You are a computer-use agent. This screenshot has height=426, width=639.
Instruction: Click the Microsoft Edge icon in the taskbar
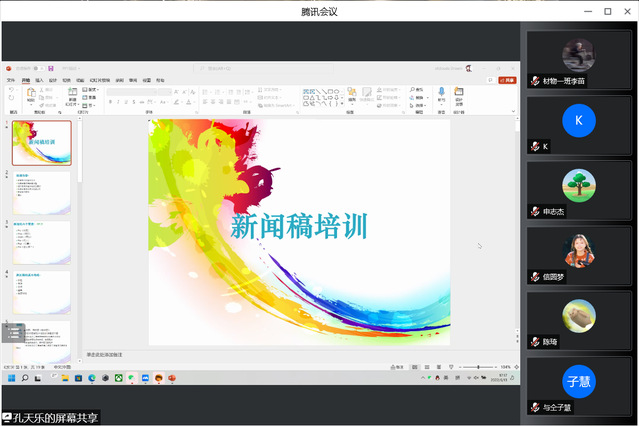click(92, 378)
